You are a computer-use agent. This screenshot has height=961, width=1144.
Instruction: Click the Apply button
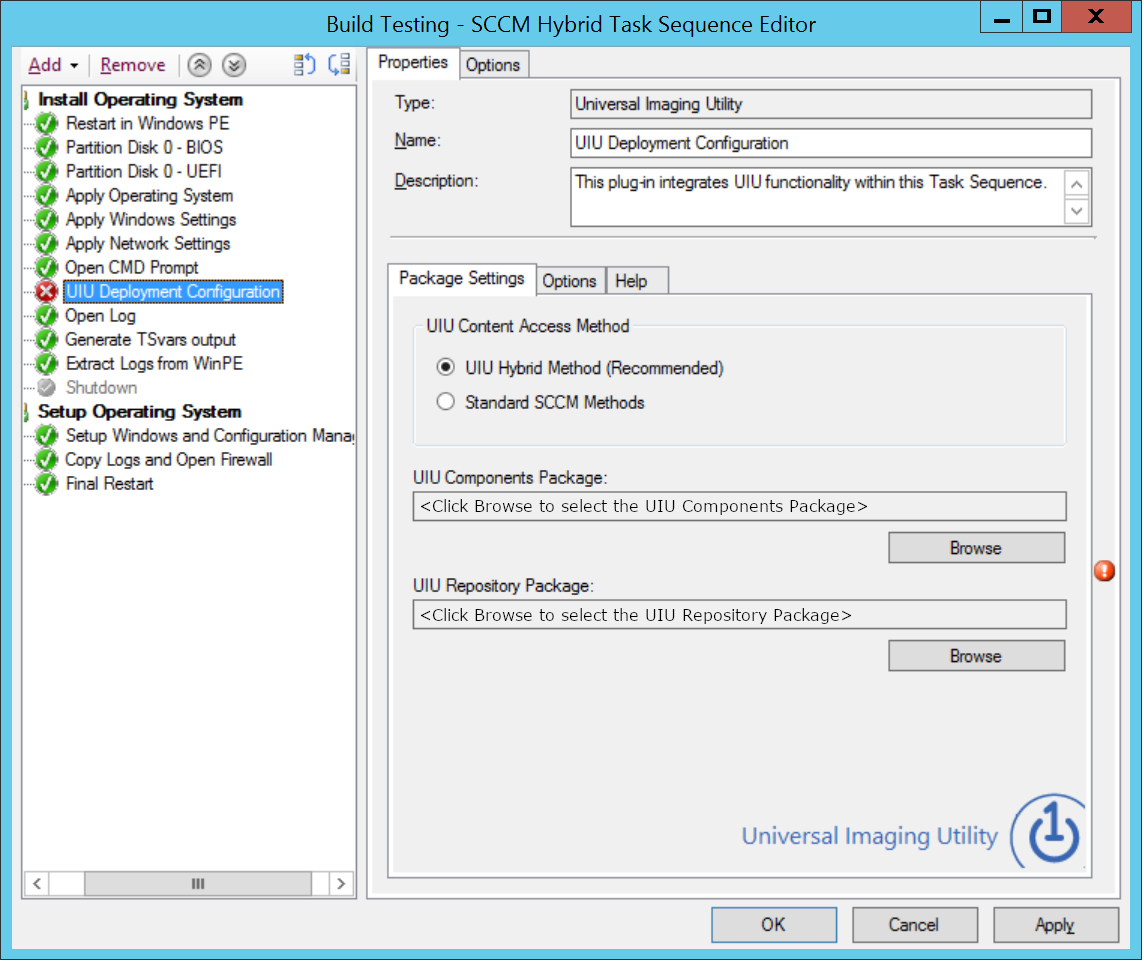click(1055, 925)
